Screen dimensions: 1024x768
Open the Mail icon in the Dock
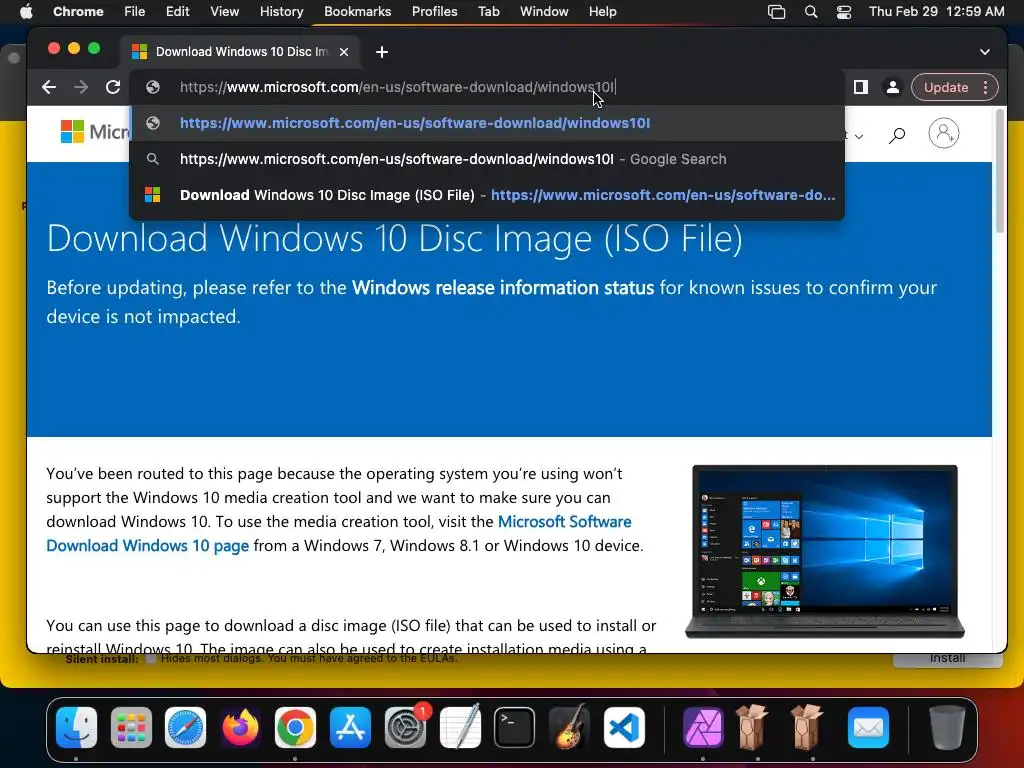point(868,727)
